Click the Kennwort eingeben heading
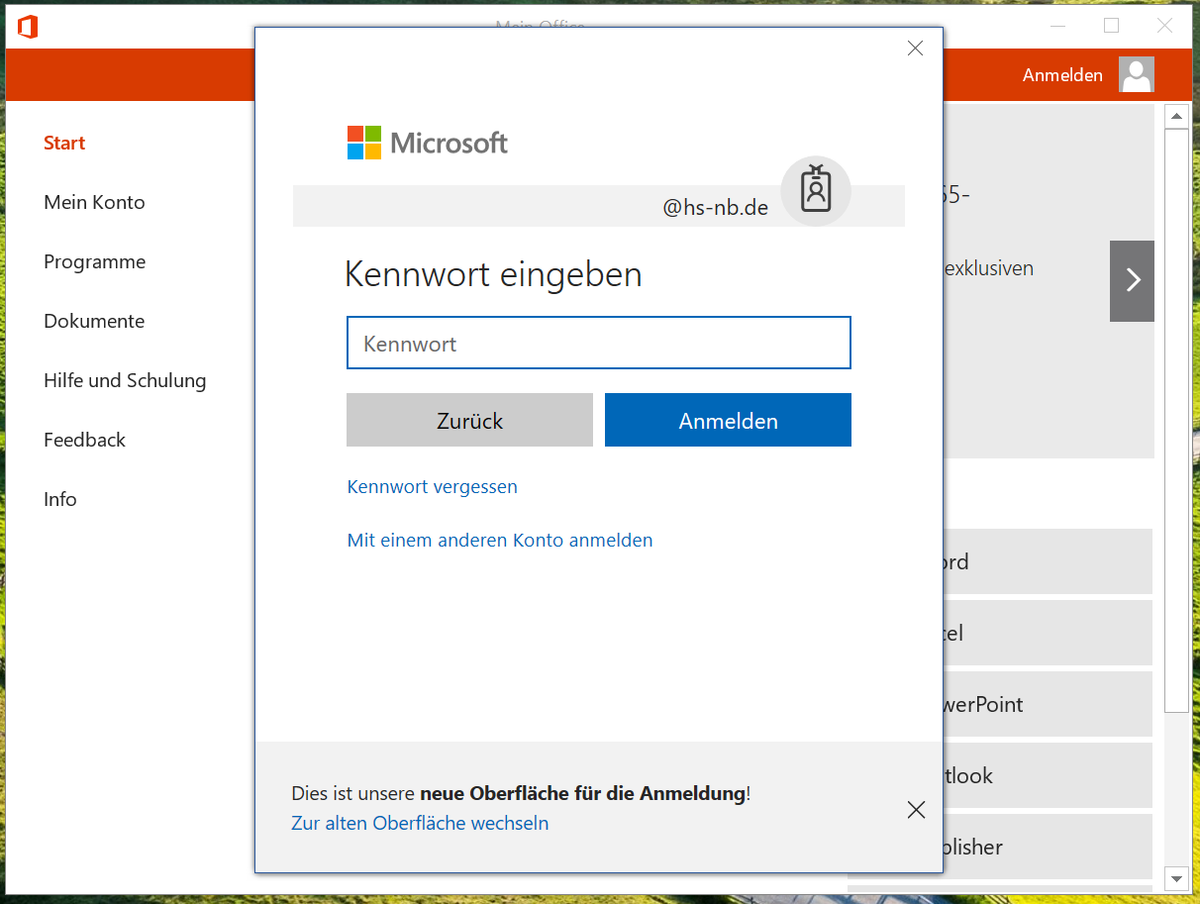This screenshot has height=904, width=1200. 493,274
